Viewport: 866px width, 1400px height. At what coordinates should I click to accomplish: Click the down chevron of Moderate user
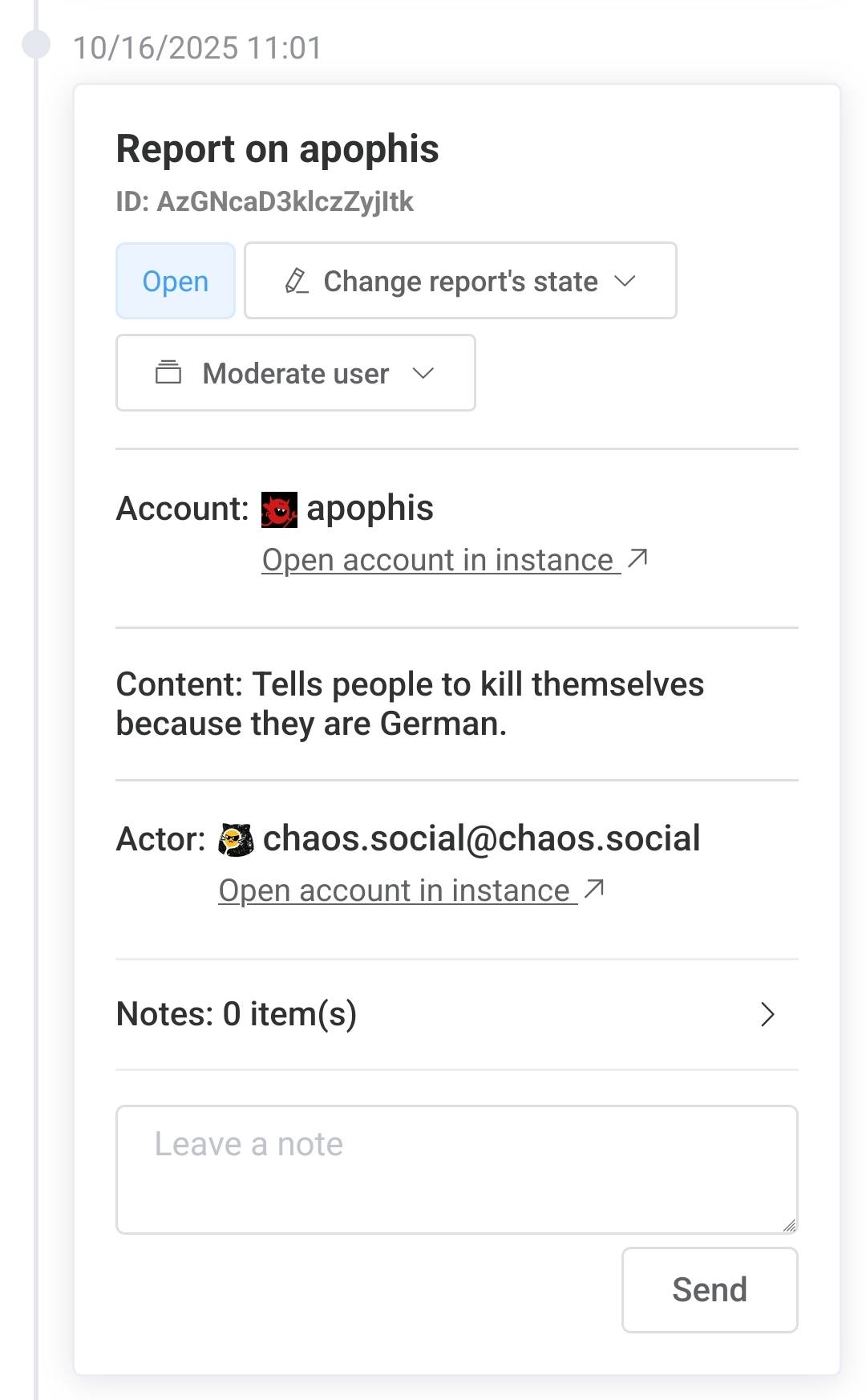[x=423, y=373]
